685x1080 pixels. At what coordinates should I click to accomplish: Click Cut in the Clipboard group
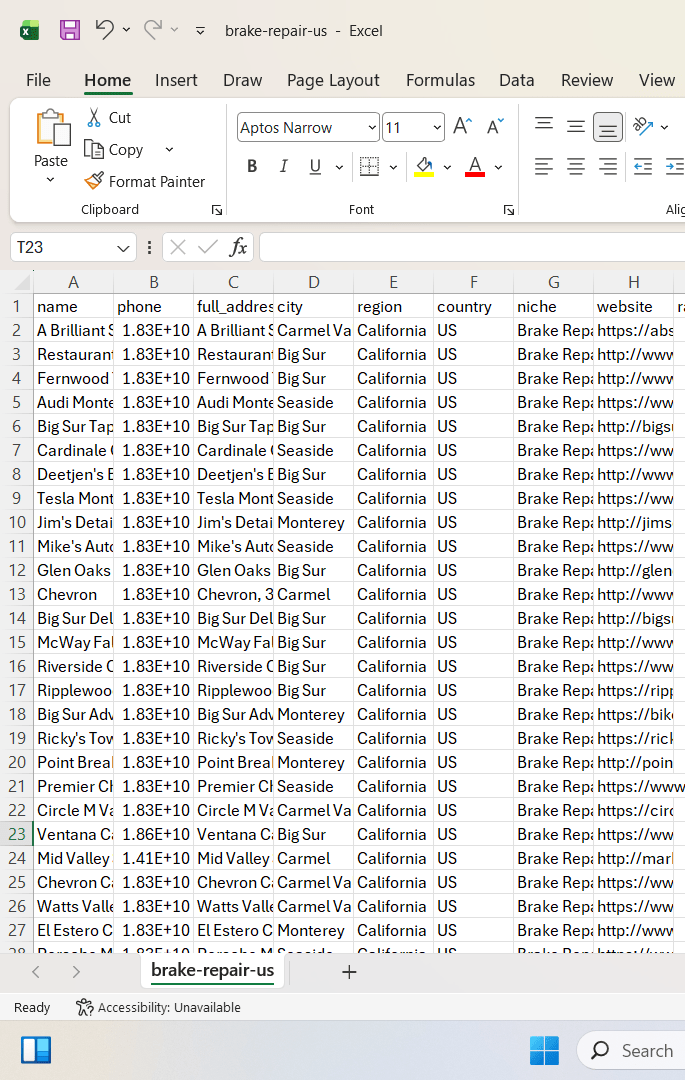coord(109,118)
